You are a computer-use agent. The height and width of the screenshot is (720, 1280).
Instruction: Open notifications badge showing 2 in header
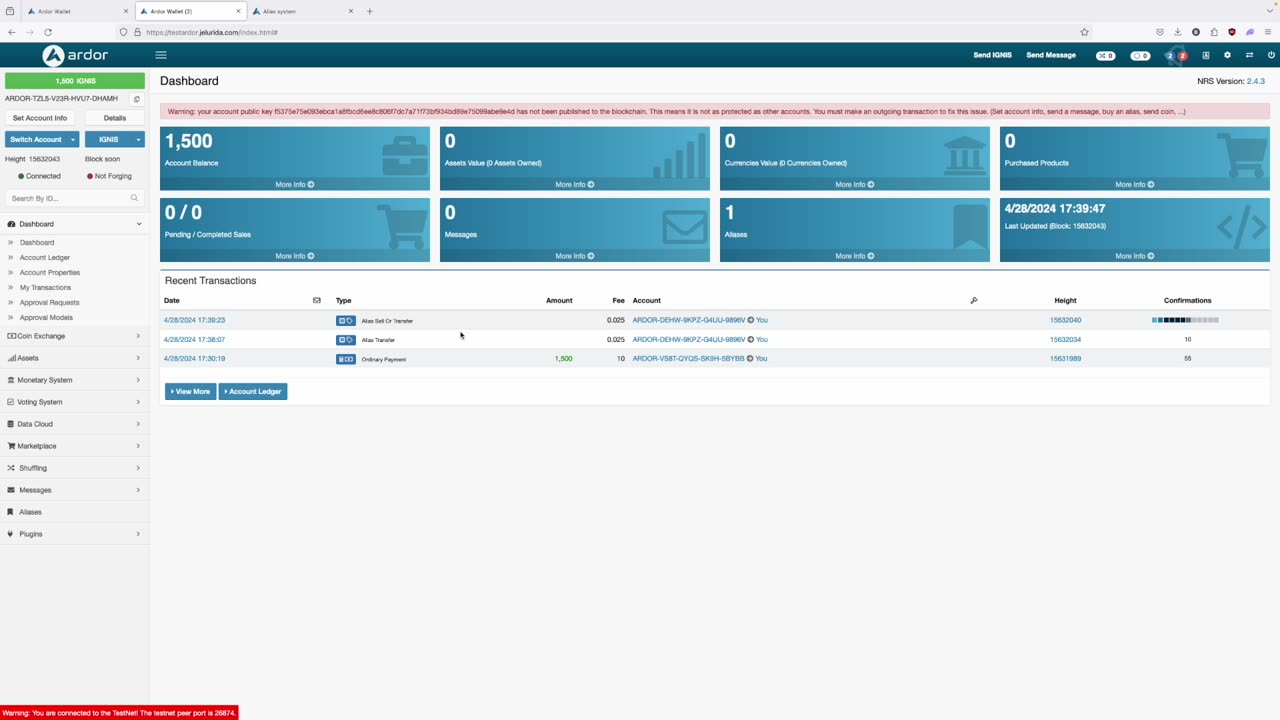(x=1176, y=55)
